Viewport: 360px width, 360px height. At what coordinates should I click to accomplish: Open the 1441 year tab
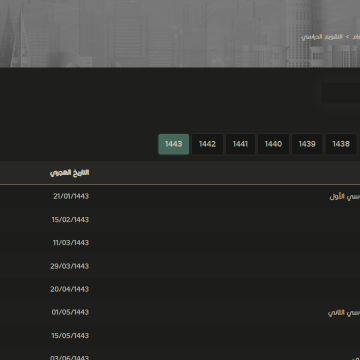point(240,144)
